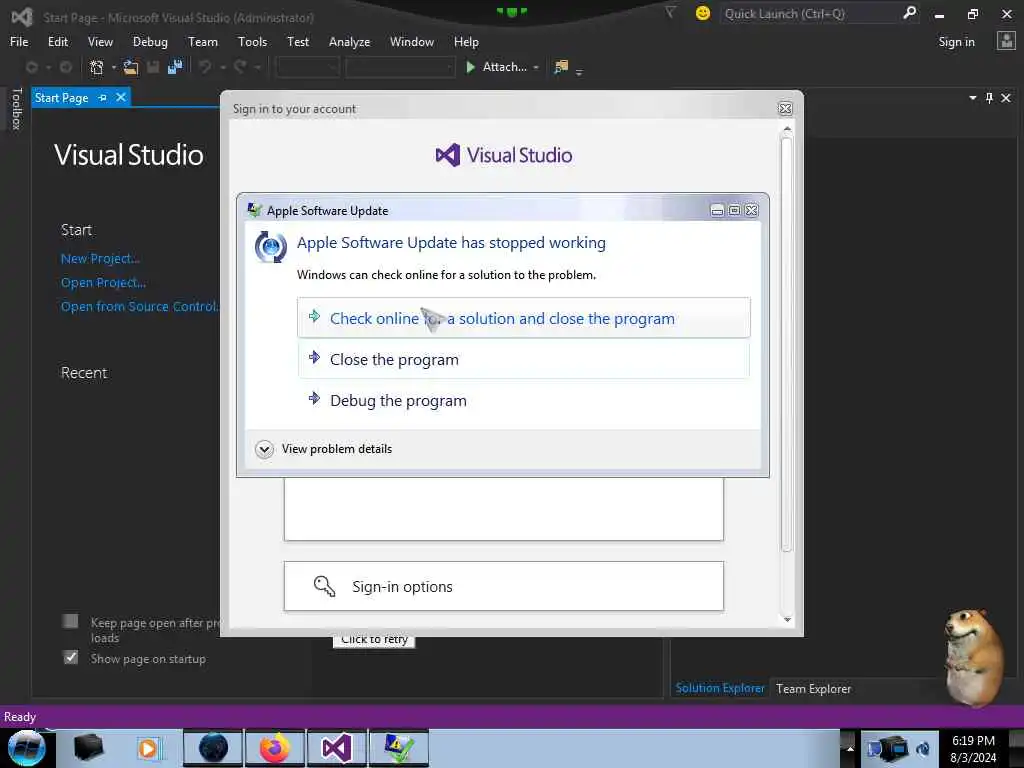Open Solution Explorer window position dropdown
The height and width of the screenshot is (768, 1024).
(x=972, y=98)
